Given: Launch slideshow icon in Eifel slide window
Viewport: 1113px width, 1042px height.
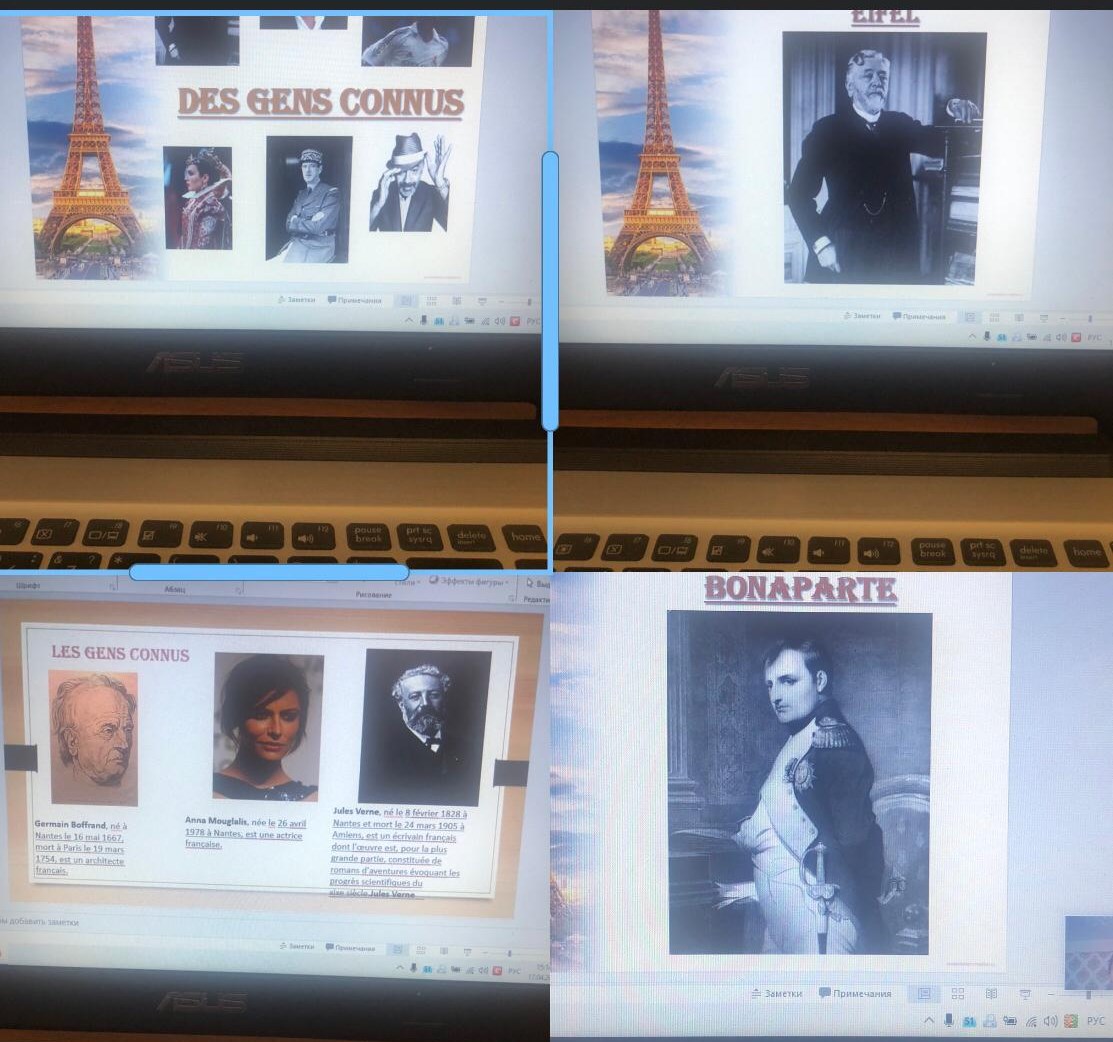Looking at the screenshot, I should point(1043,318).
